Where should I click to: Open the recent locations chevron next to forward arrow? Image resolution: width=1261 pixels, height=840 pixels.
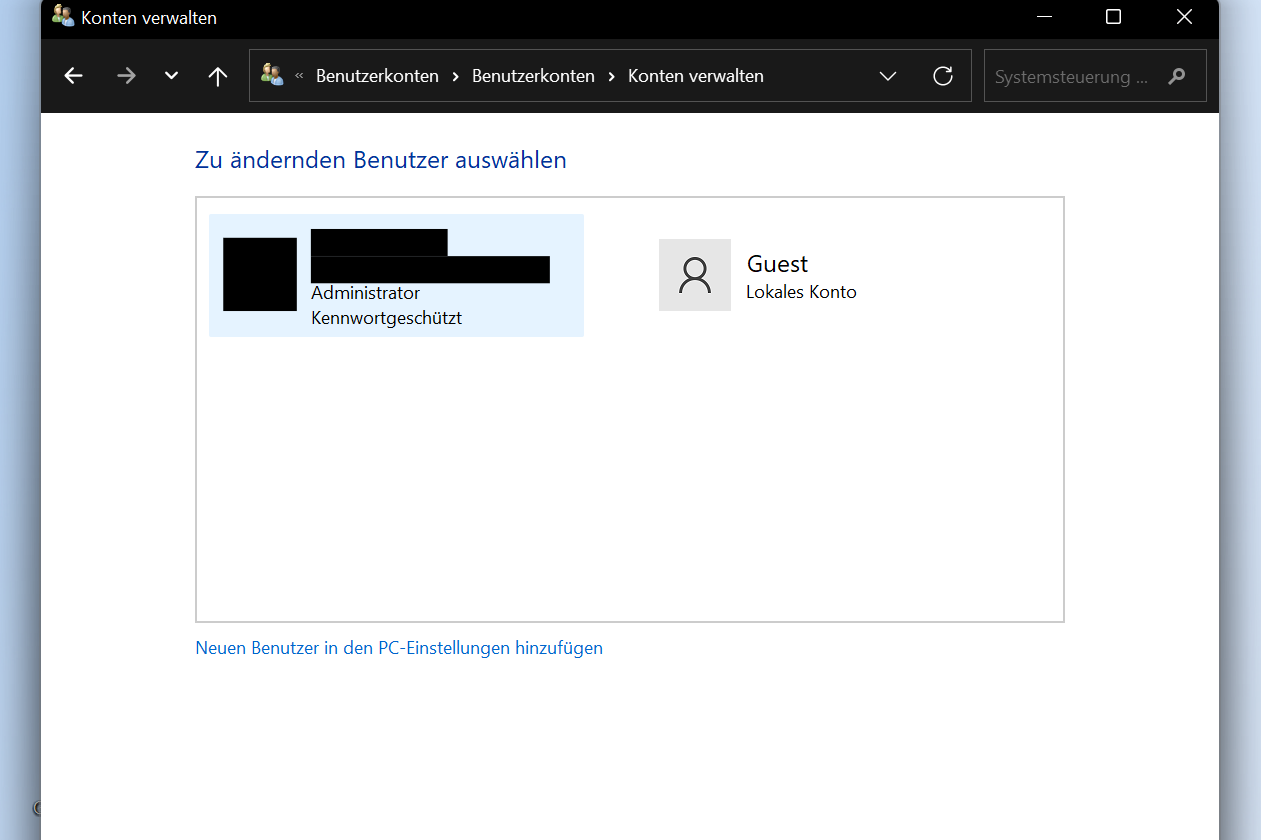click(171, 76)
